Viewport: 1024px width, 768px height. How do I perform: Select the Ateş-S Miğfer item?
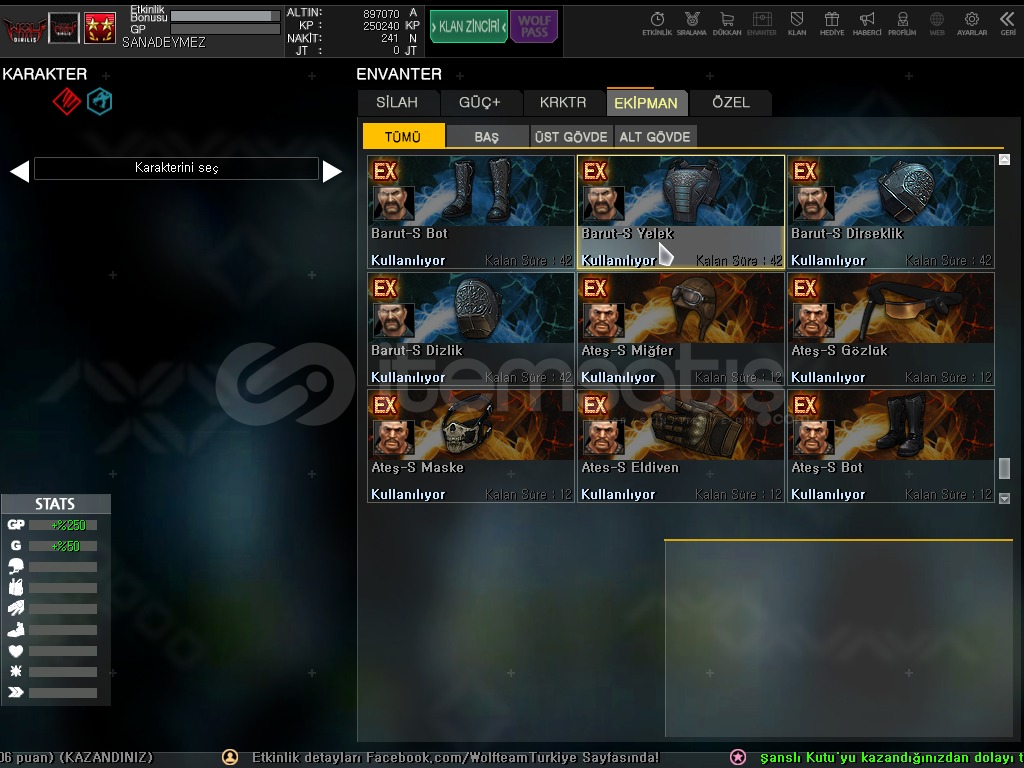pos(680,329)
